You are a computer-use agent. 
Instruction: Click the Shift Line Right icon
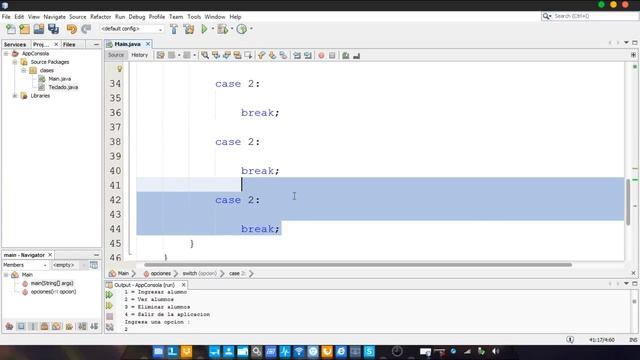tap(308, 55)
